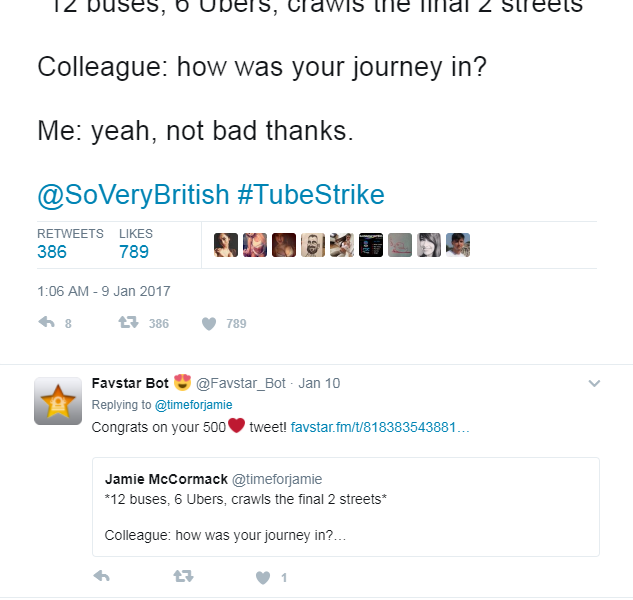
Task: Open @SoVeryBritish mention link
Action: pyautogui.click(x=133, y=194)
